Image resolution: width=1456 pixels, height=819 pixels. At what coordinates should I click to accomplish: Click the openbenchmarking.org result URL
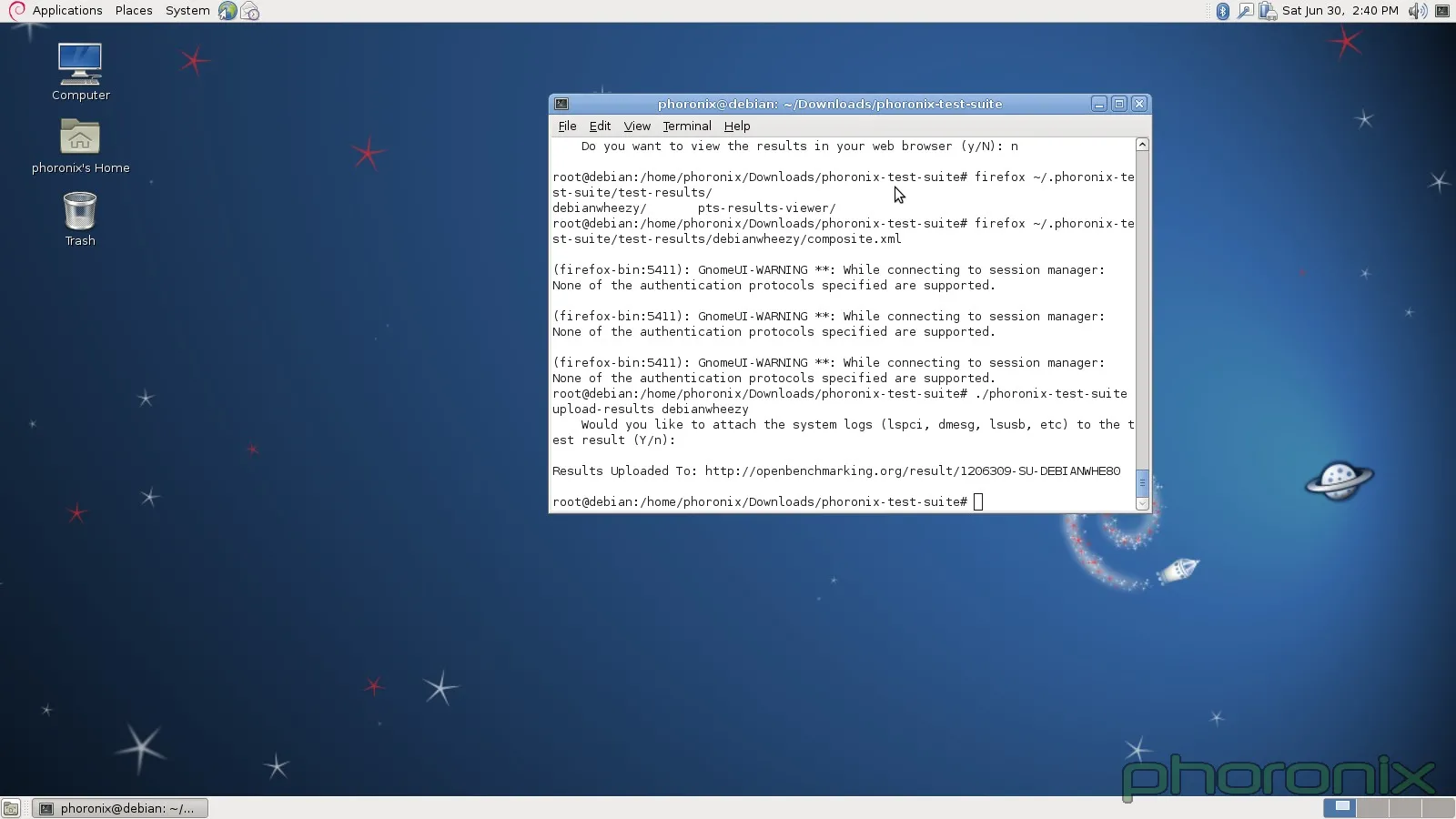click(x=913, y=471)
